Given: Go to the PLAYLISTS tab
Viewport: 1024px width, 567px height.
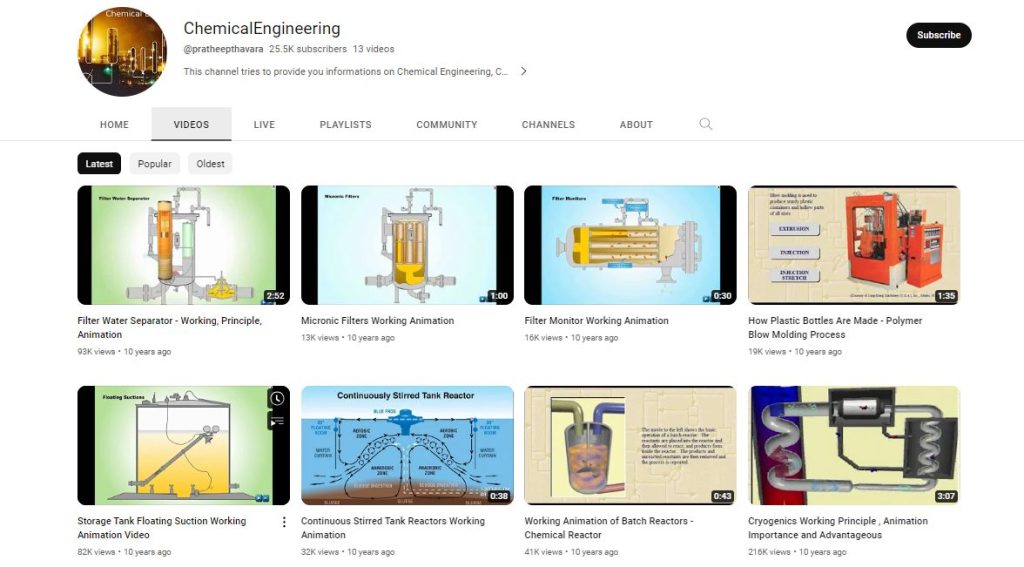Looking at the screenshot, I should click(x=345, y=124).
